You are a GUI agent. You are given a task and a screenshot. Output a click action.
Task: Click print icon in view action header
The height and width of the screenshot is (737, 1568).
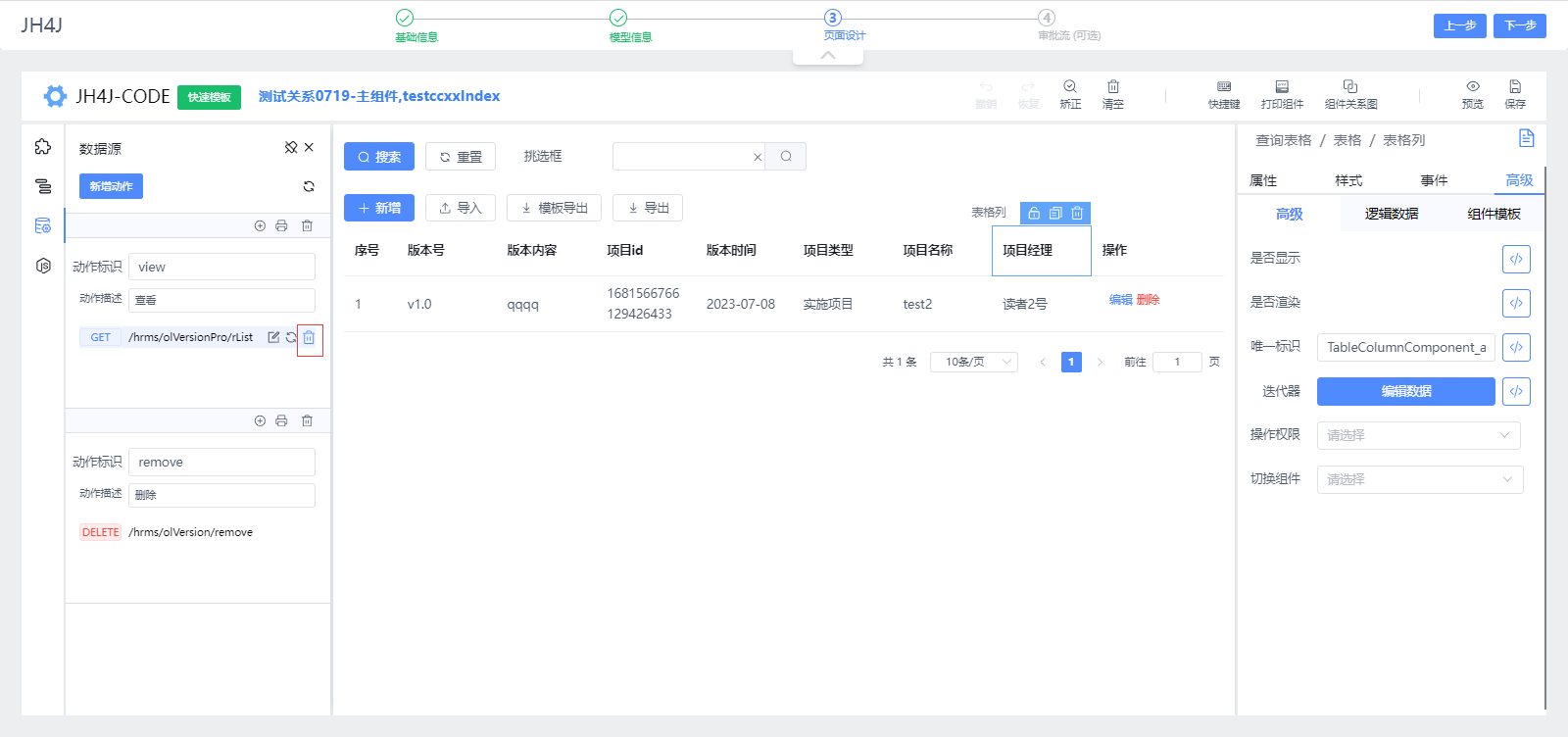[281, 225]
